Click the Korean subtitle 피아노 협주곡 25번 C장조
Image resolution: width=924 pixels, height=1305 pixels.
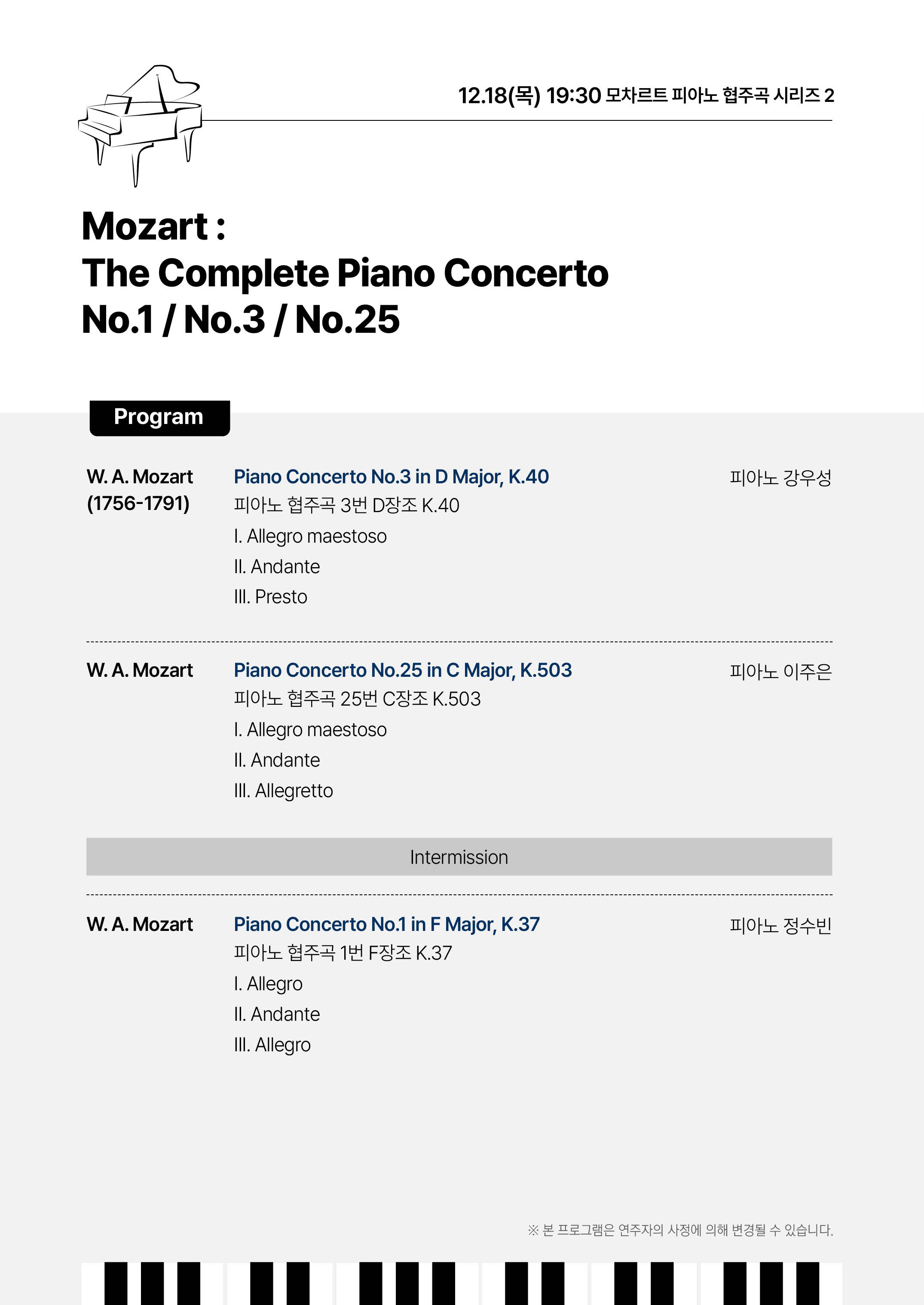coord(357,699)
